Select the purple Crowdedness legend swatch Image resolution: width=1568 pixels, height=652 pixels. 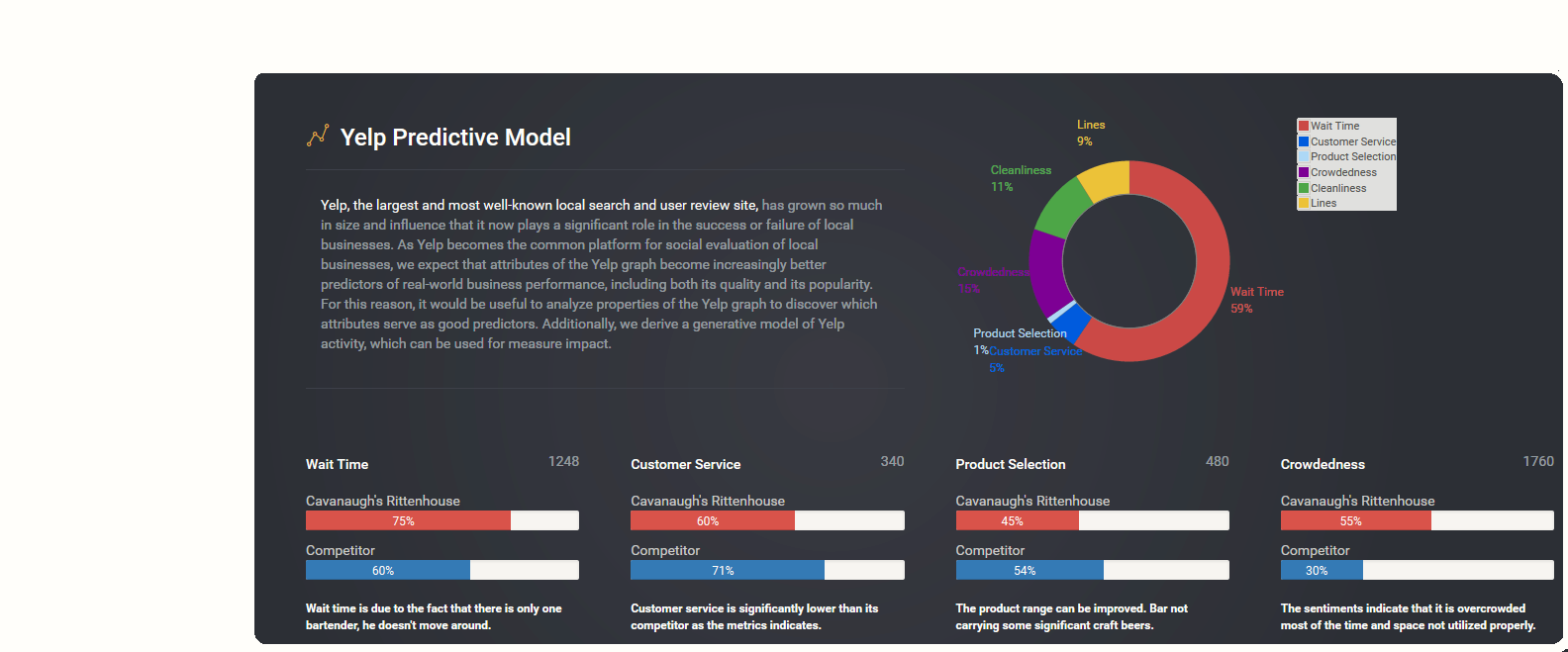(x=1304, y=172)
